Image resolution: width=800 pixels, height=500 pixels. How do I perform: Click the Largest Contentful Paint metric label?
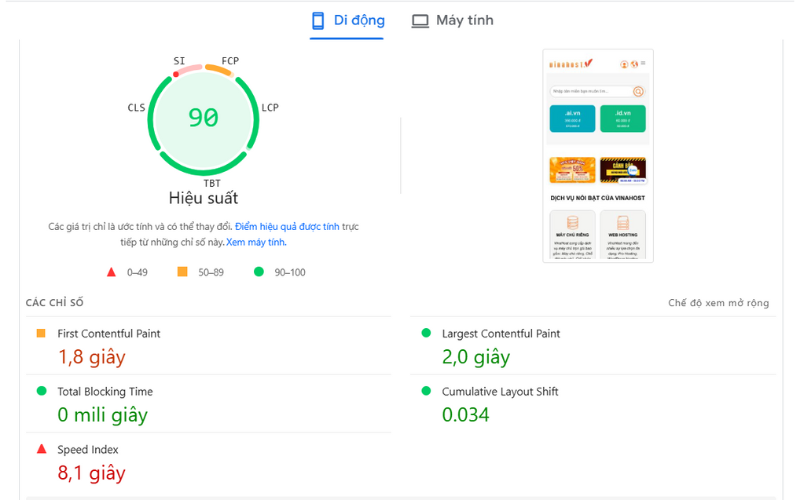pyautogui.click(x=501, y=334)
